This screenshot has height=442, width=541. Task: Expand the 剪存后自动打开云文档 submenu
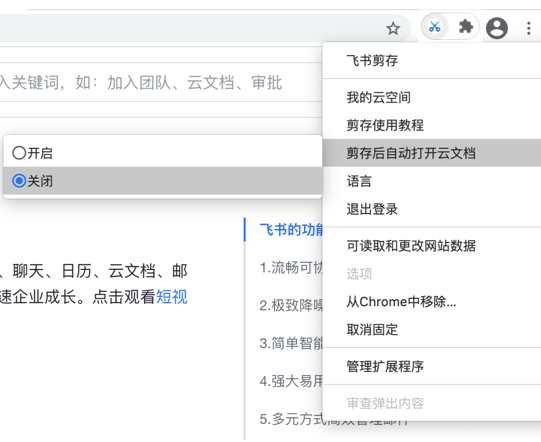pyautogui.click(x=432, y=153)
